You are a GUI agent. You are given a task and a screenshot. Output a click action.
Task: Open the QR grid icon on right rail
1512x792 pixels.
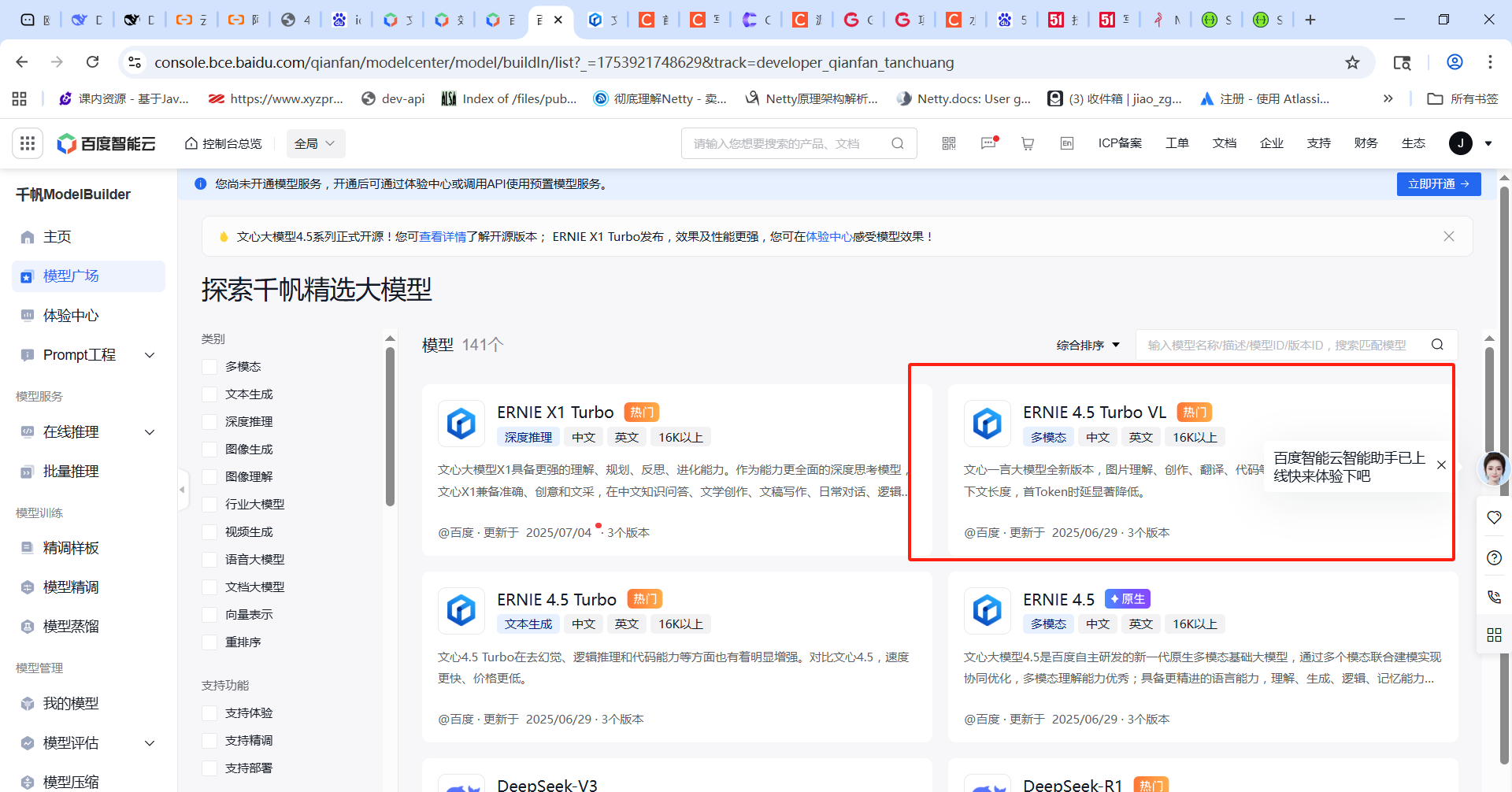tap(1494, 635)
